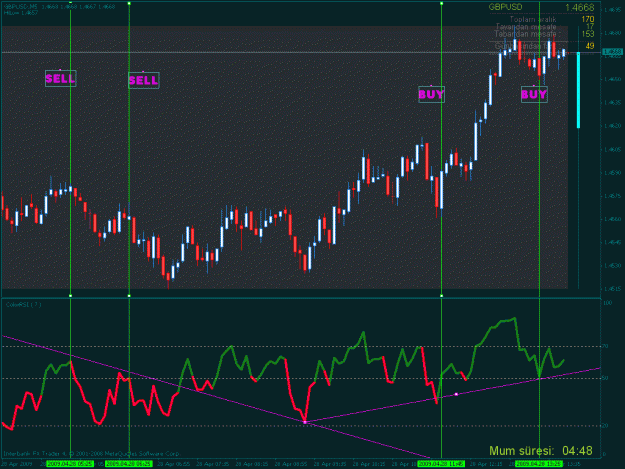Click the 'Mum süresi: 04:48' candle timer
The image size is (625, 469).
tap(540, 451)
